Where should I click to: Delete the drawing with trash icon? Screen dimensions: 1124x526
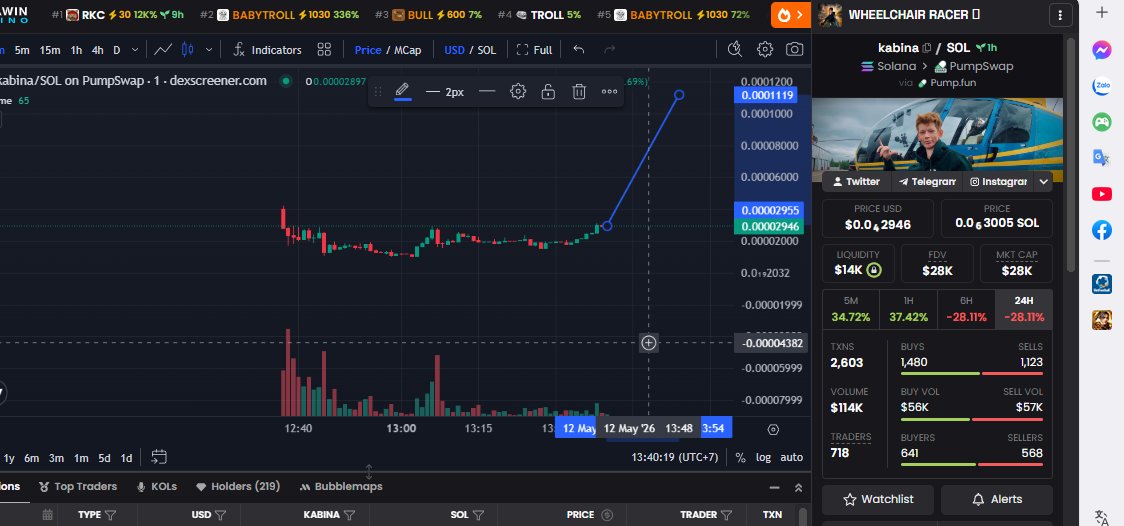579,92
